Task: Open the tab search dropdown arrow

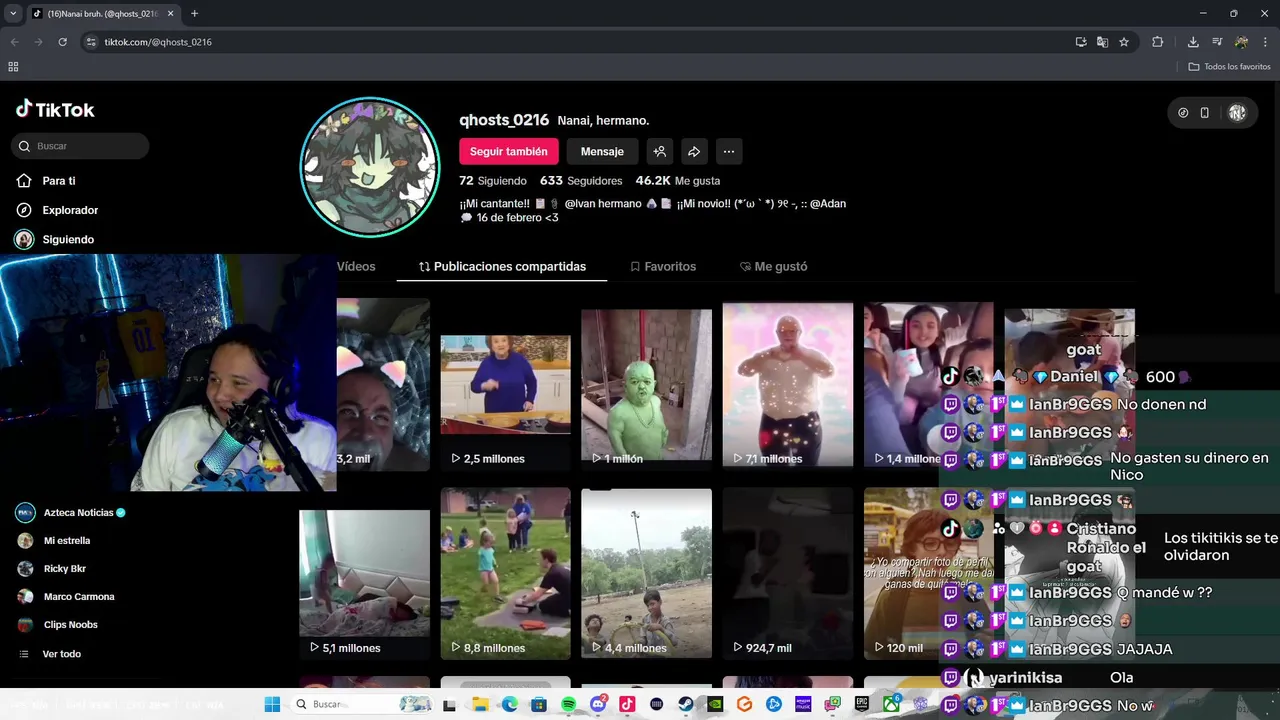Action: [x=13, y=13]
